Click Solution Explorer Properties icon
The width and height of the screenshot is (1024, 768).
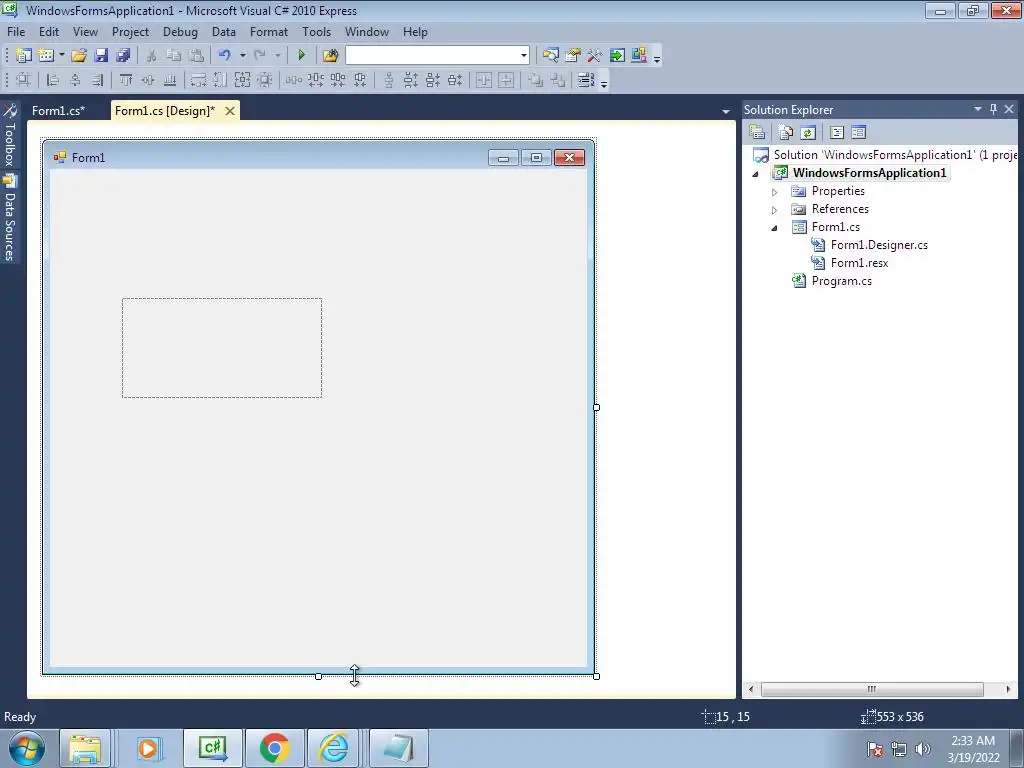(757, 133)
